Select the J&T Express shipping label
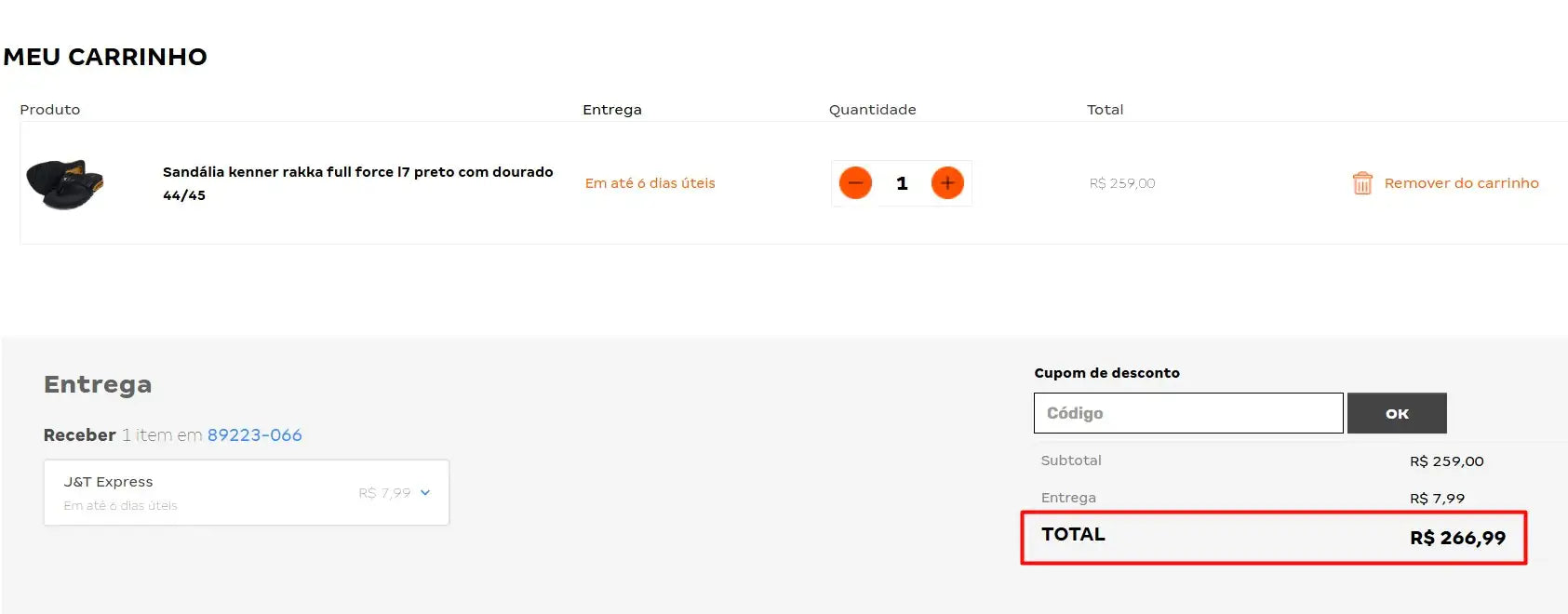1568x614 pixels. (x=108, y=482)
